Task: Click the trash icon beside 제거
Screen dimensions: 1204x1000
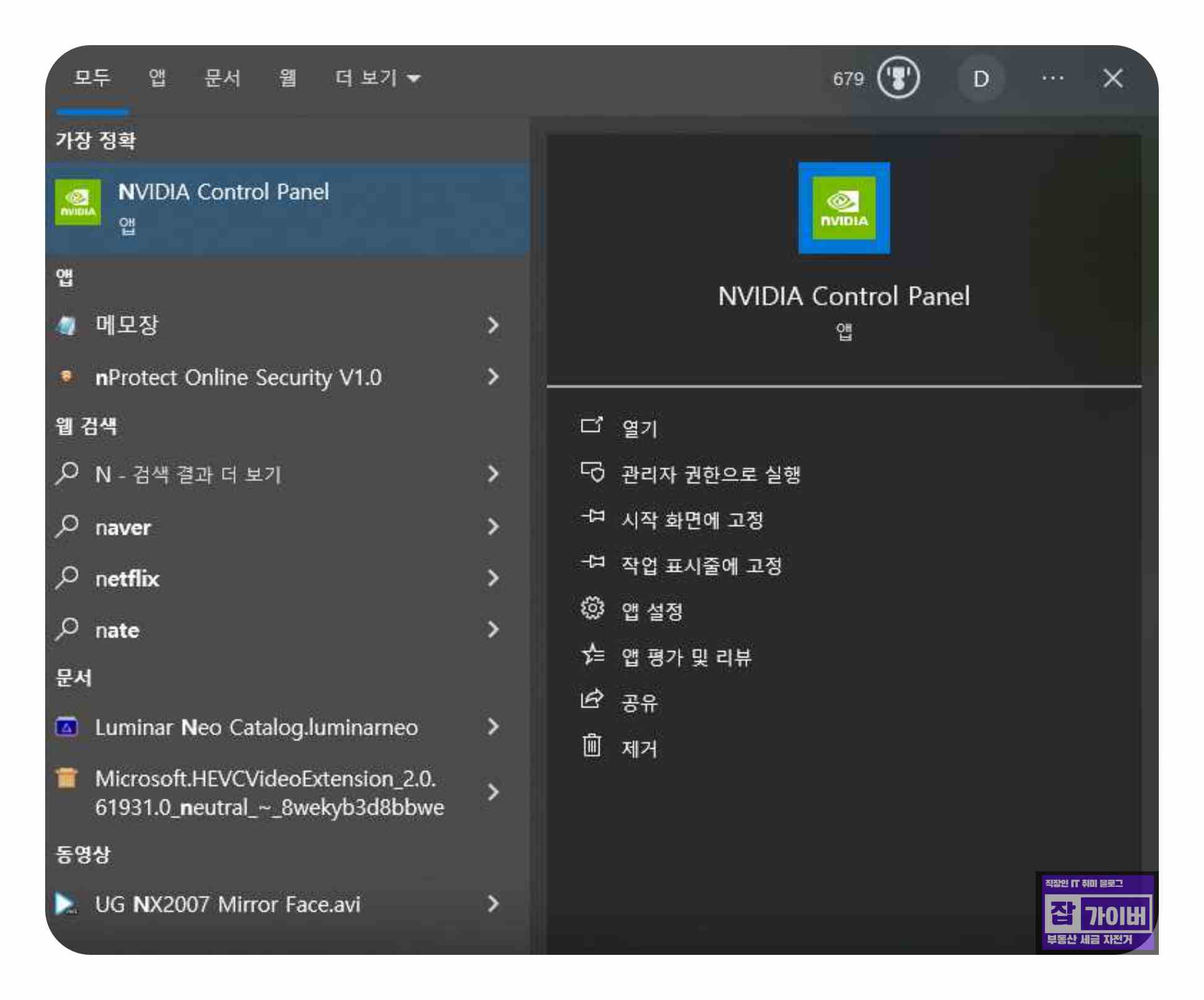Action: 591,746
